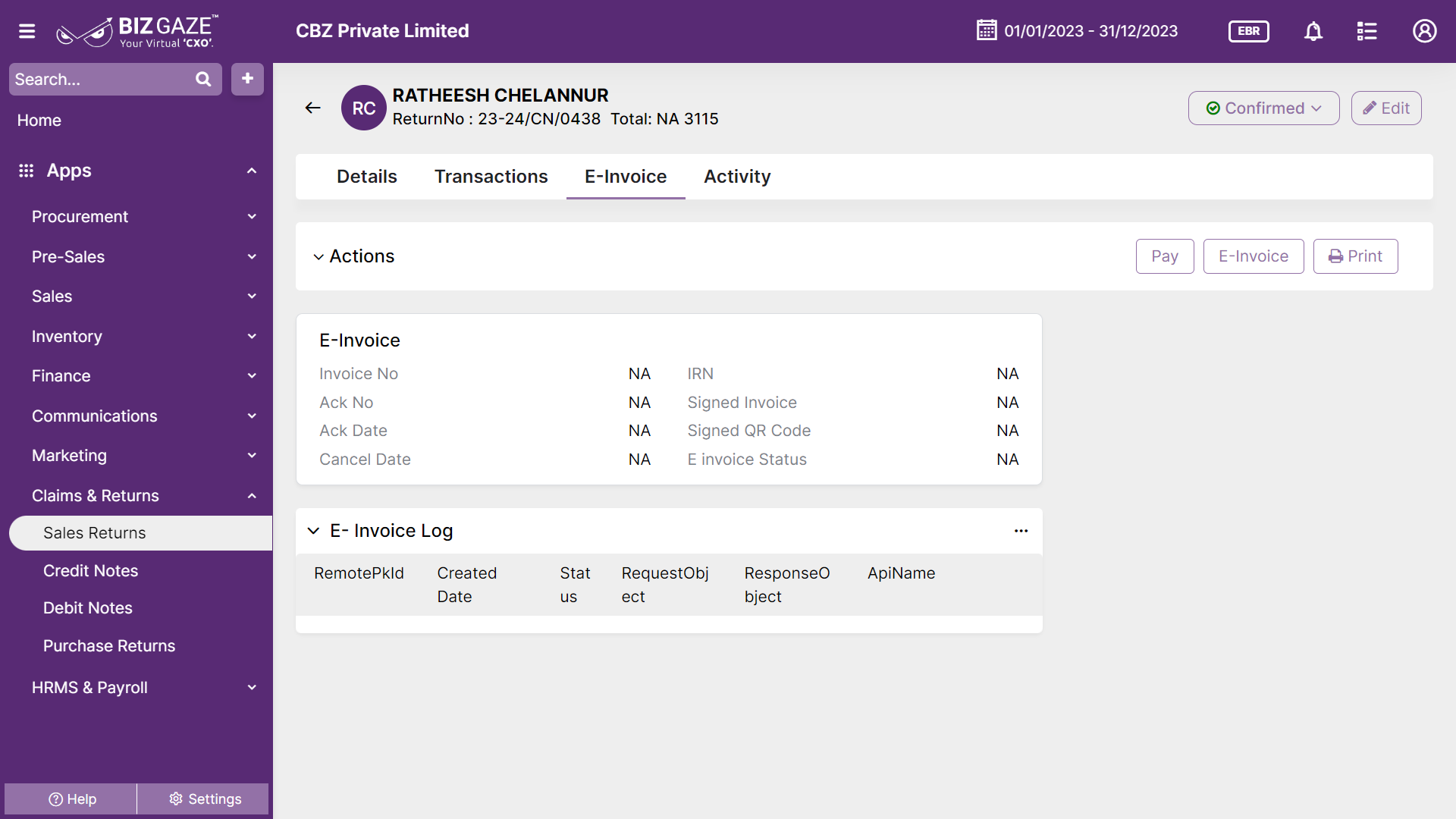Click the Status column header
1456x819 pixels.
575,585
